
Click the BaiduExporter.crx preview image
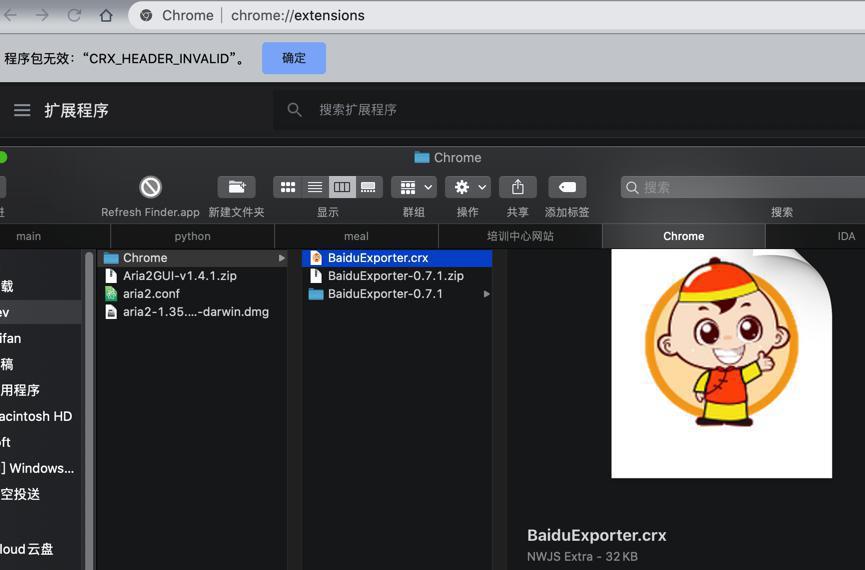[722, 363]
